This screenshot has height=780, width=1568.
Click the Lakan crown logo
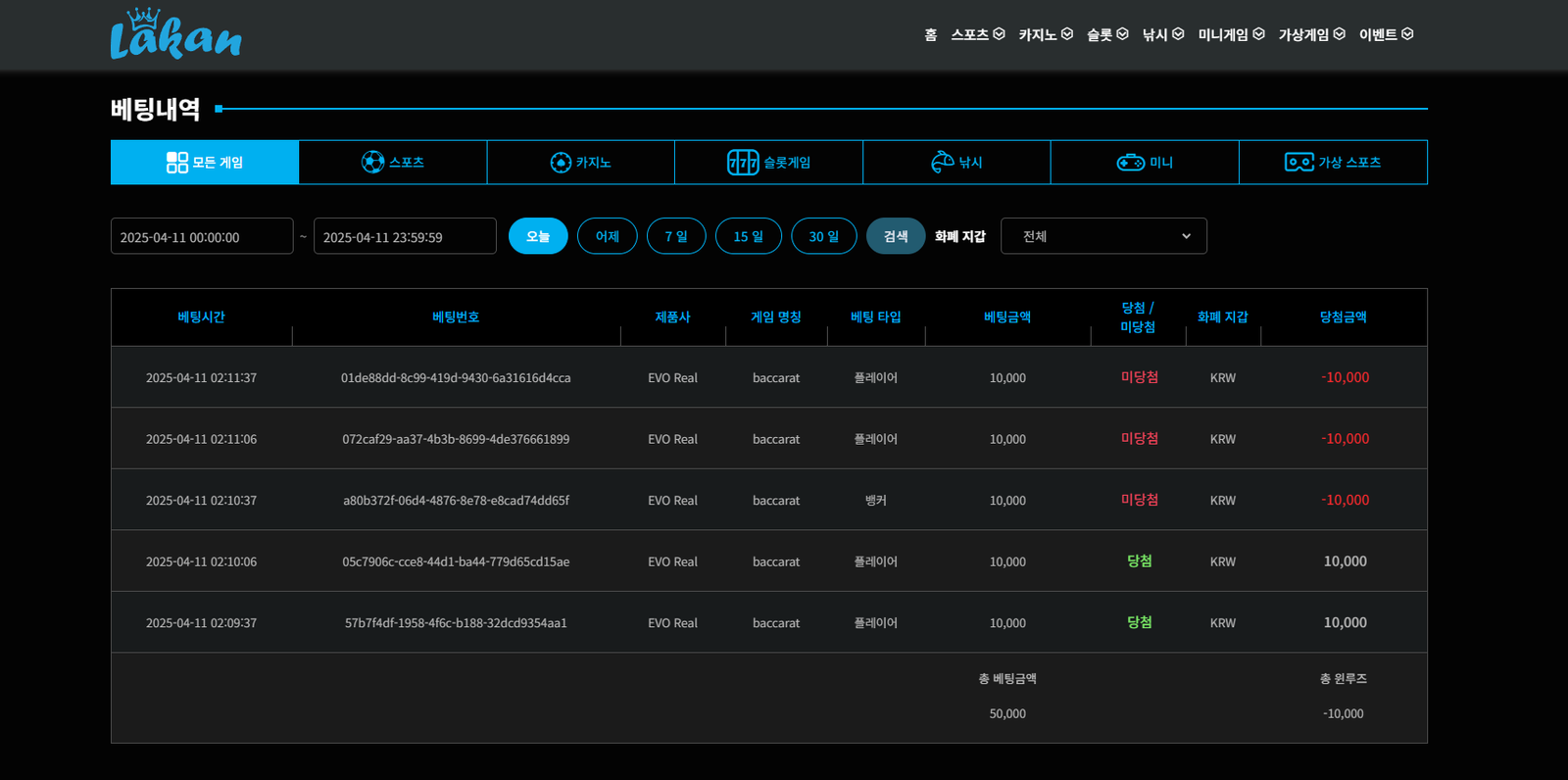tap(175, 35)
